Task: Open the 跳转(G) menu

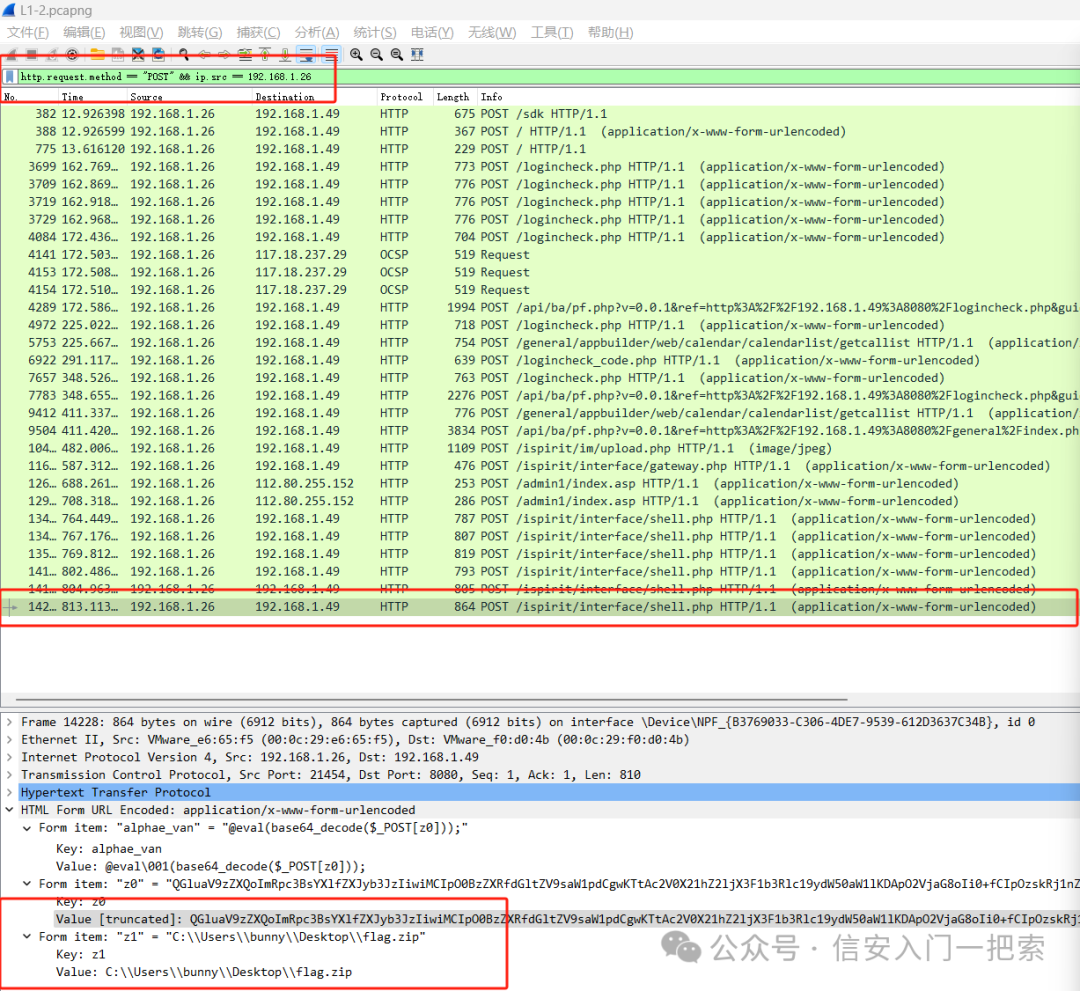Action: pyautogui.click(x=200, y=32)
